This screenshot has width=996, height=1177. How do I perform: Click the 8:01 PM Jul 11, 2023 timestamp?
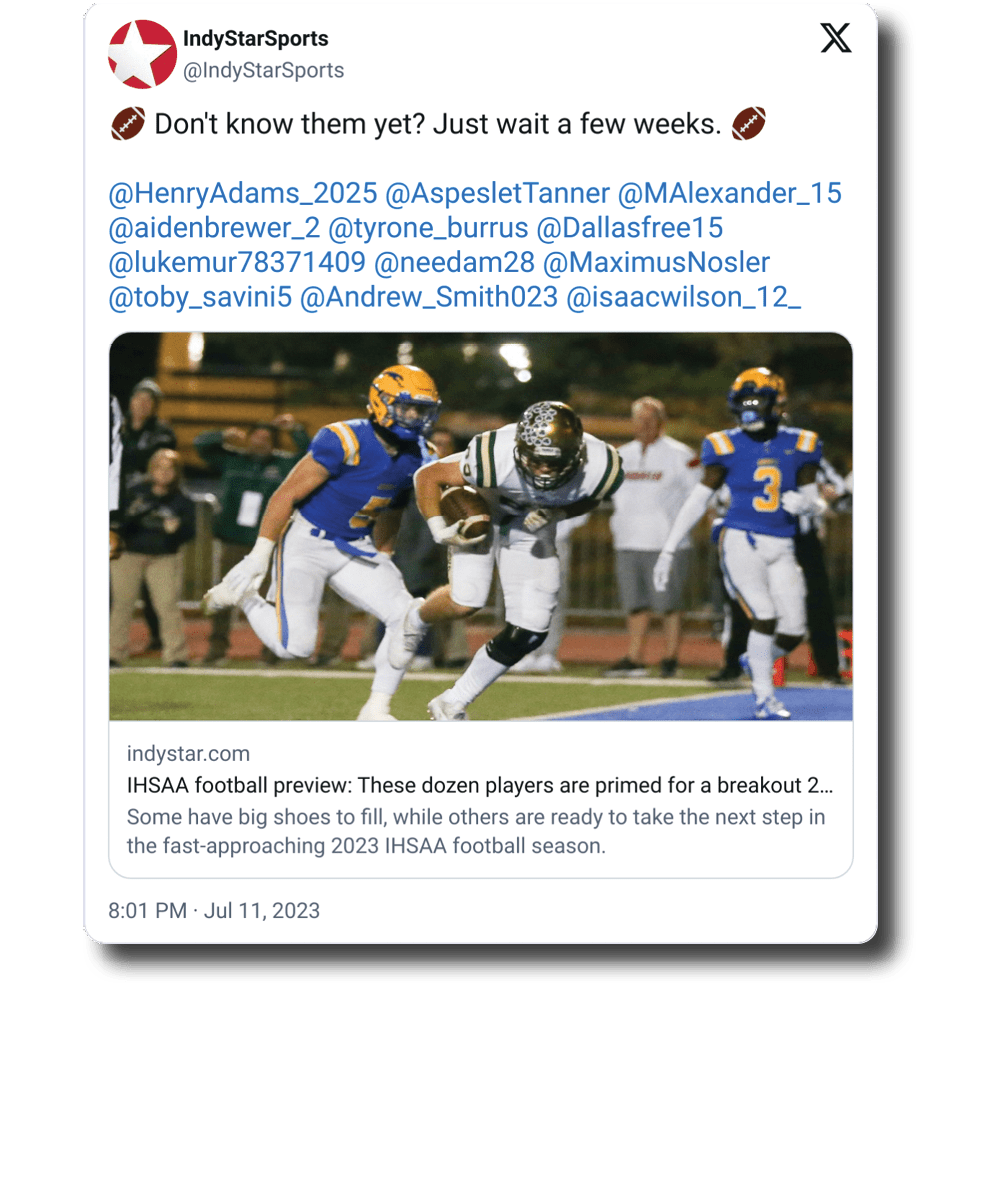[x=214, y=911]
